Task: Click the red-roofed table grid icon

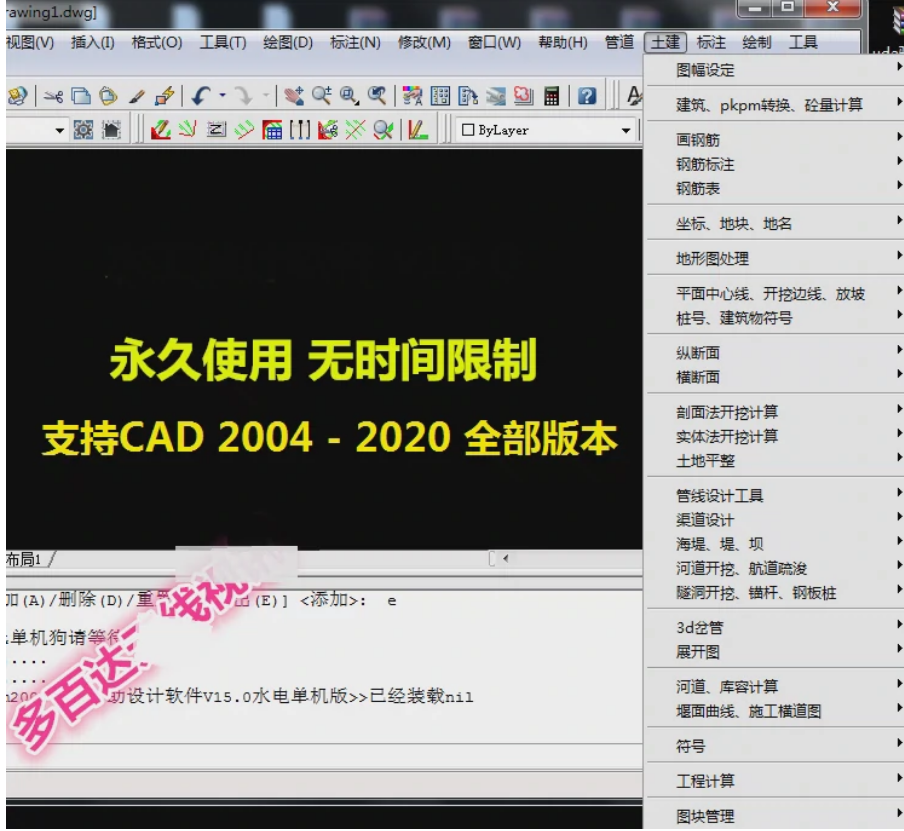Action: click(272, 130)
